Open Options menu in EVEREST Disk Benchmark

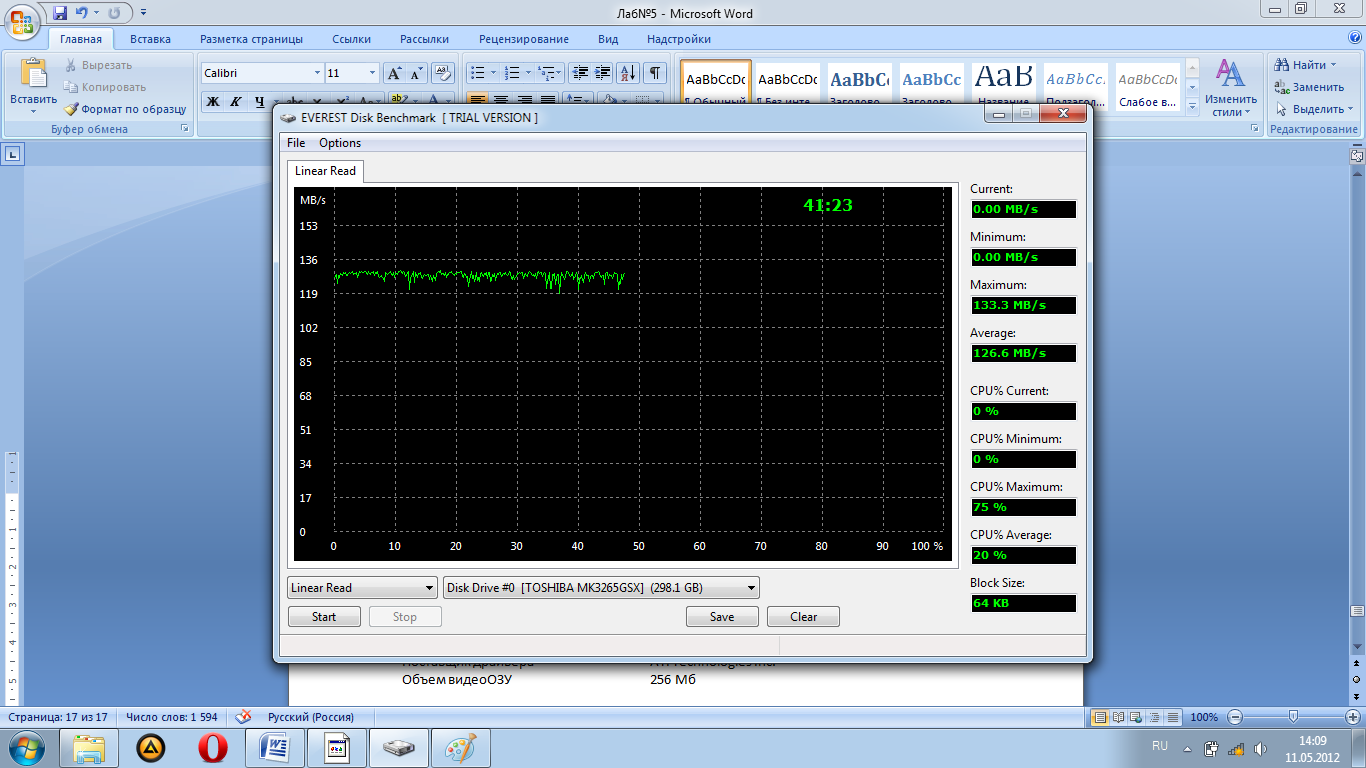click(x=340, y=143)
